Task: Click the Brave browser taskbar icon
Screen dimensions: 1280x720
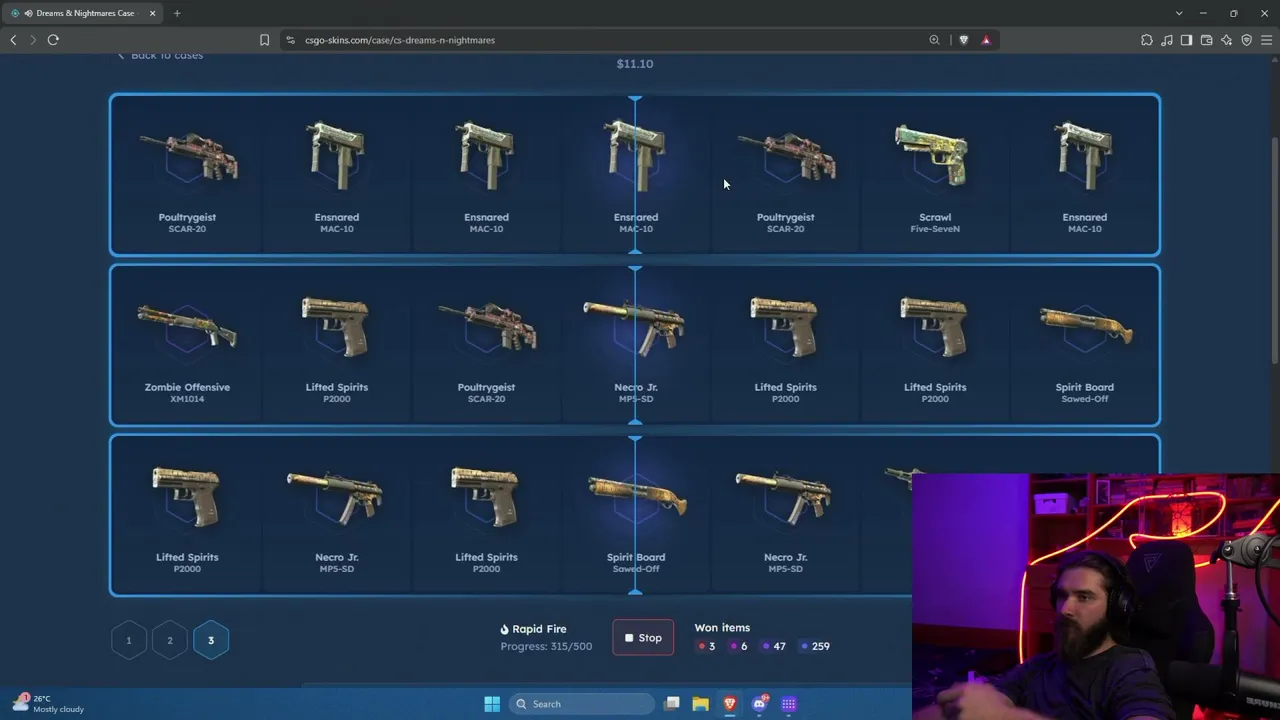Action: (x=730, y=704)
